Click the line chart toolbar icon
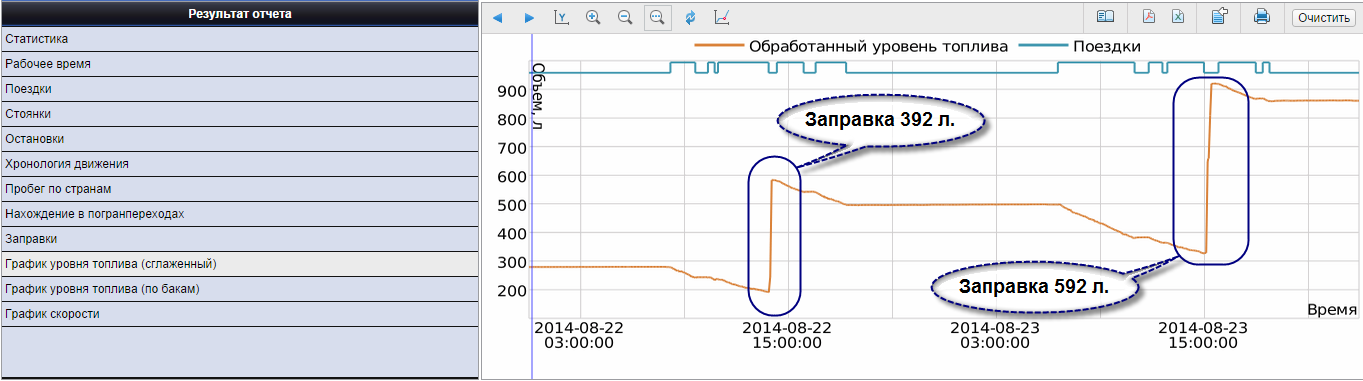 [722, 17]
